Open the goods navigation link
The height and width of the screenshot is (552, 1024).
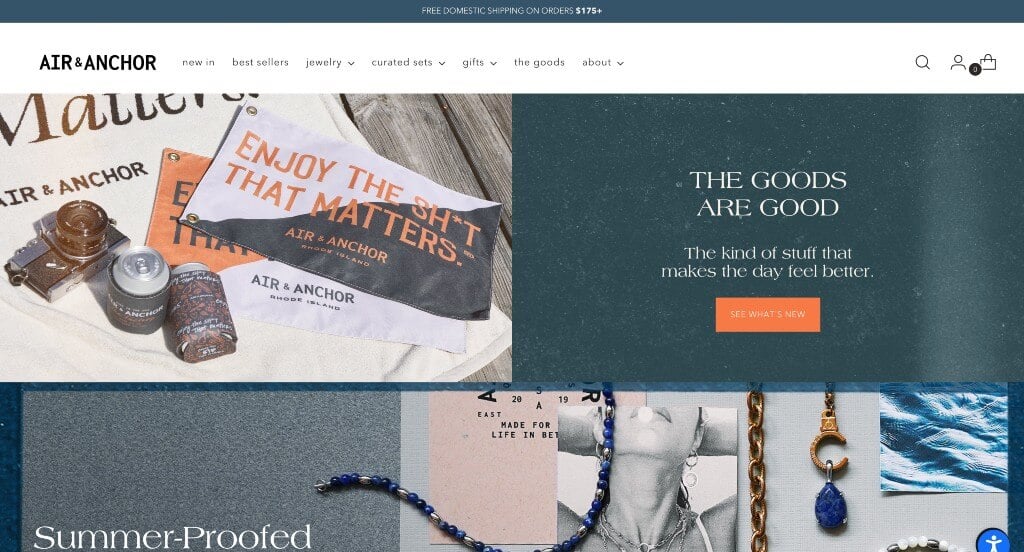(x=539, y=62)
